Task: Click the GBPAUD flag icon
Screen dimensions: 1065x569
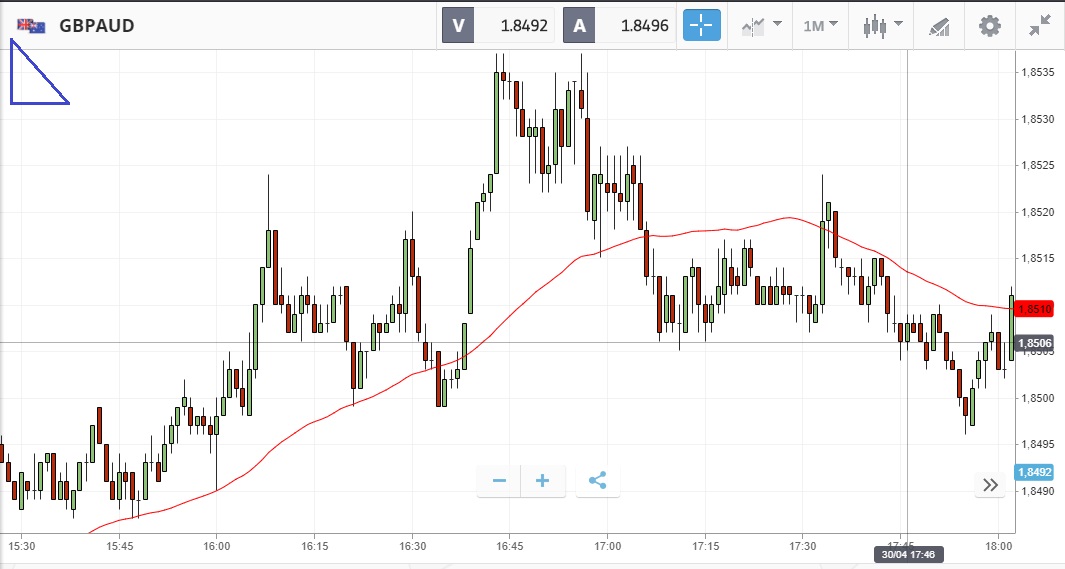Action: coord(31,26)
